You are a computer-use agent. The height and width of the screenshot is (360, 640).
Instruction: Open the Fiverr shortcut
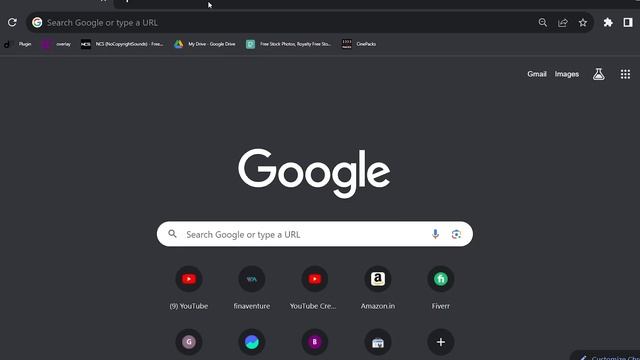(x=440, y=288)
